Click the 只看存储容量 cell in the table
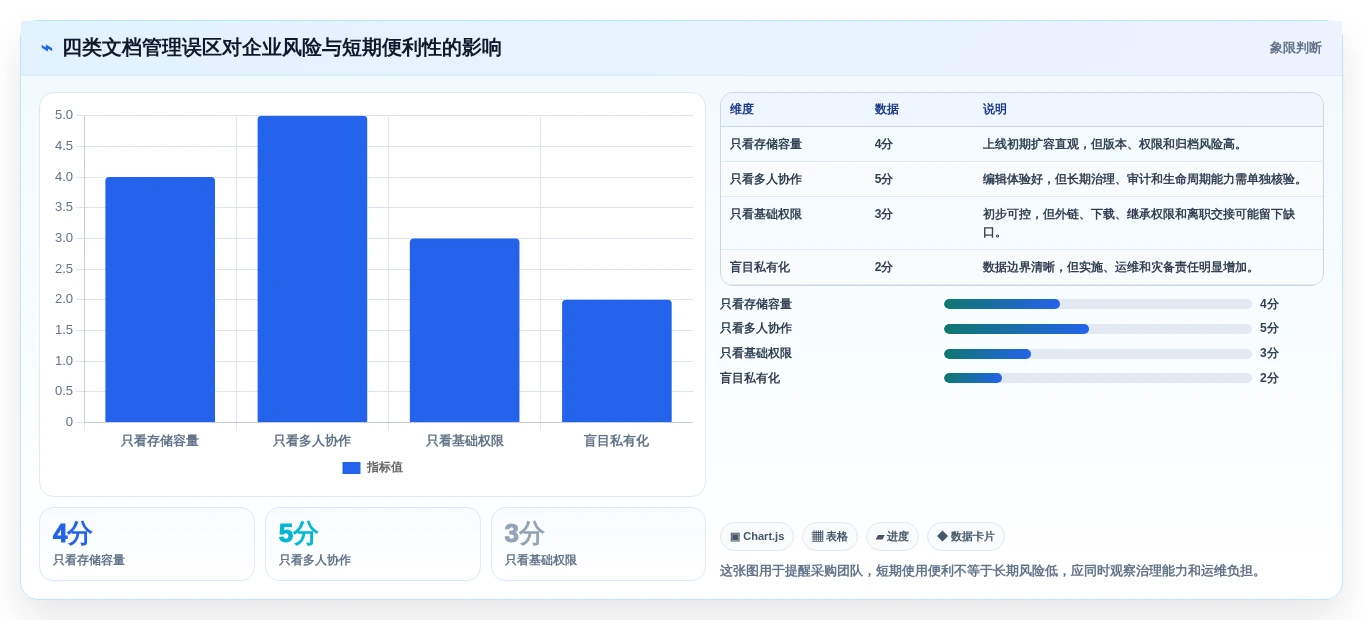This screenshot has width=1363, height=620. pyautogui.click(x=766, y=144)
